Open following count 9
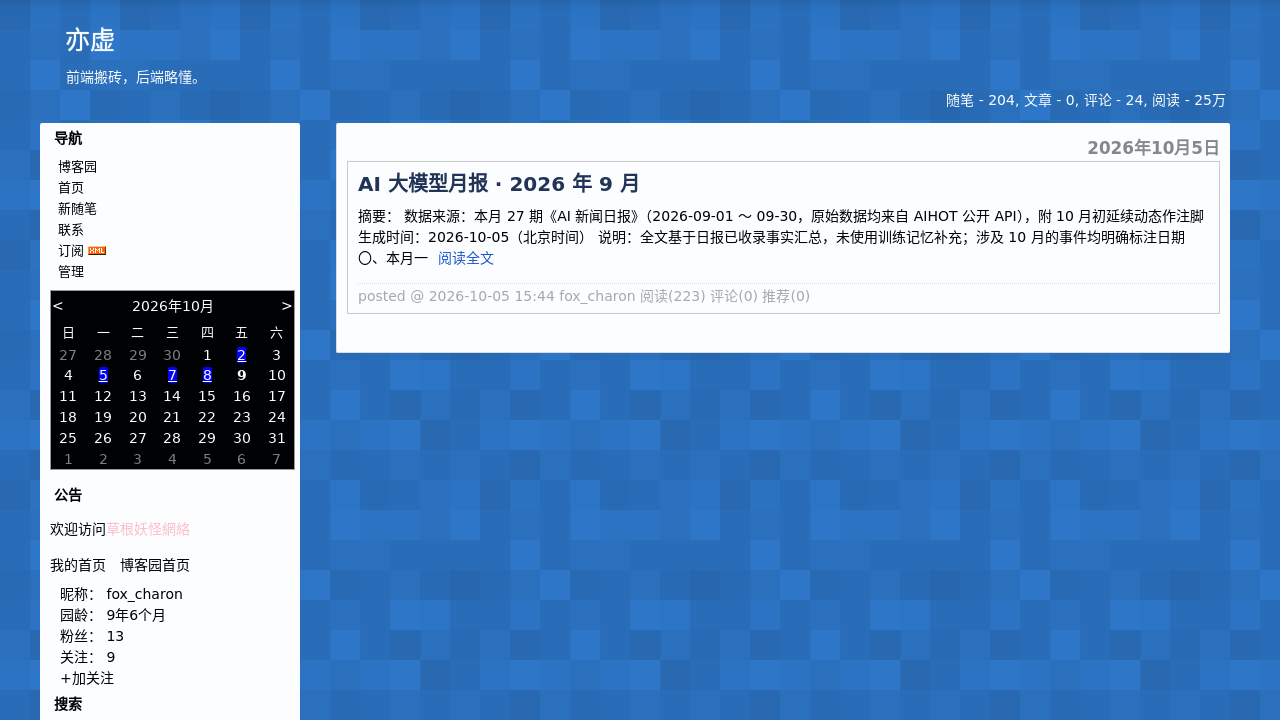Screen dimensions: 1280x720 pyautogui.click(x=111, y=657)
